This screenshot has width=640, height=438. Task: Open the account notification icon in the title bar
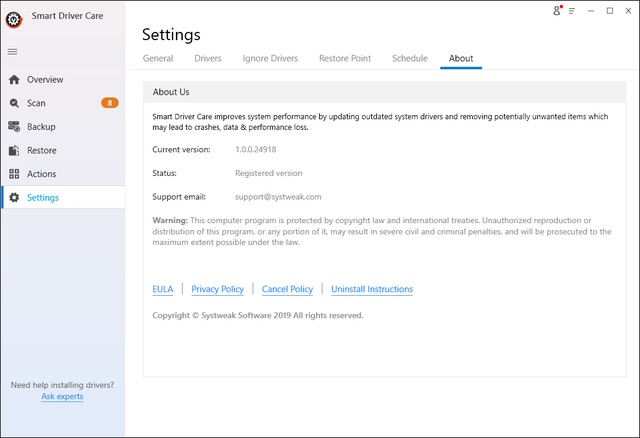click(x=557, y=11)
